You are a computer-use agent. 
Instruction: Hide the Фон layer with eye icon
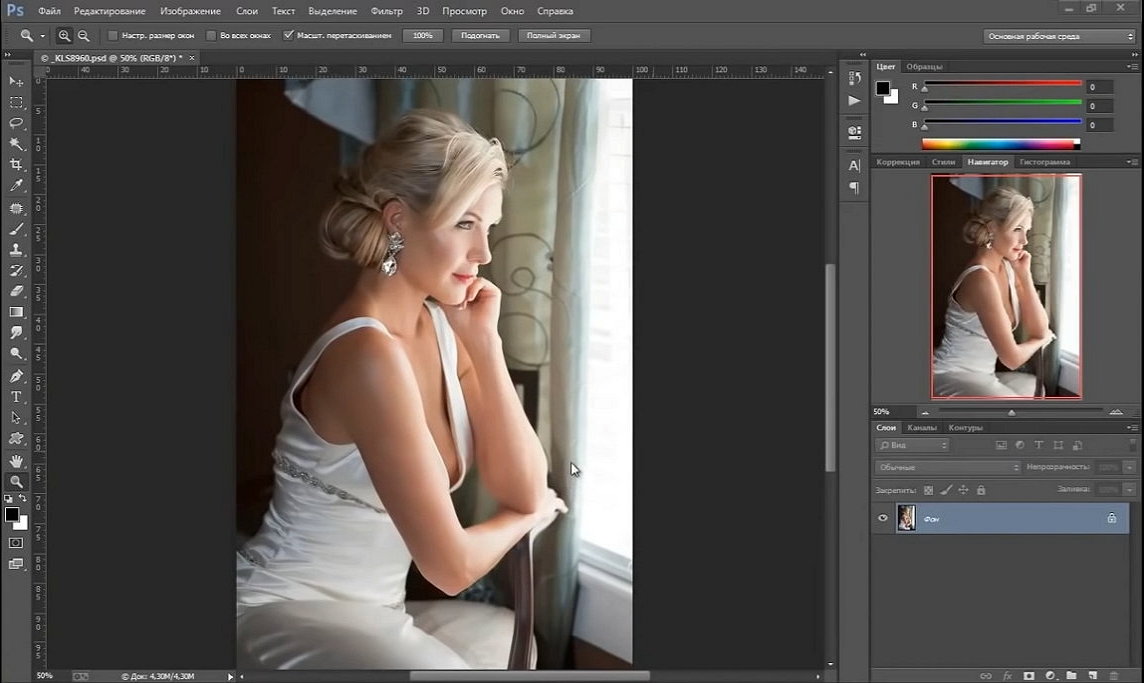tap(883, 518)
